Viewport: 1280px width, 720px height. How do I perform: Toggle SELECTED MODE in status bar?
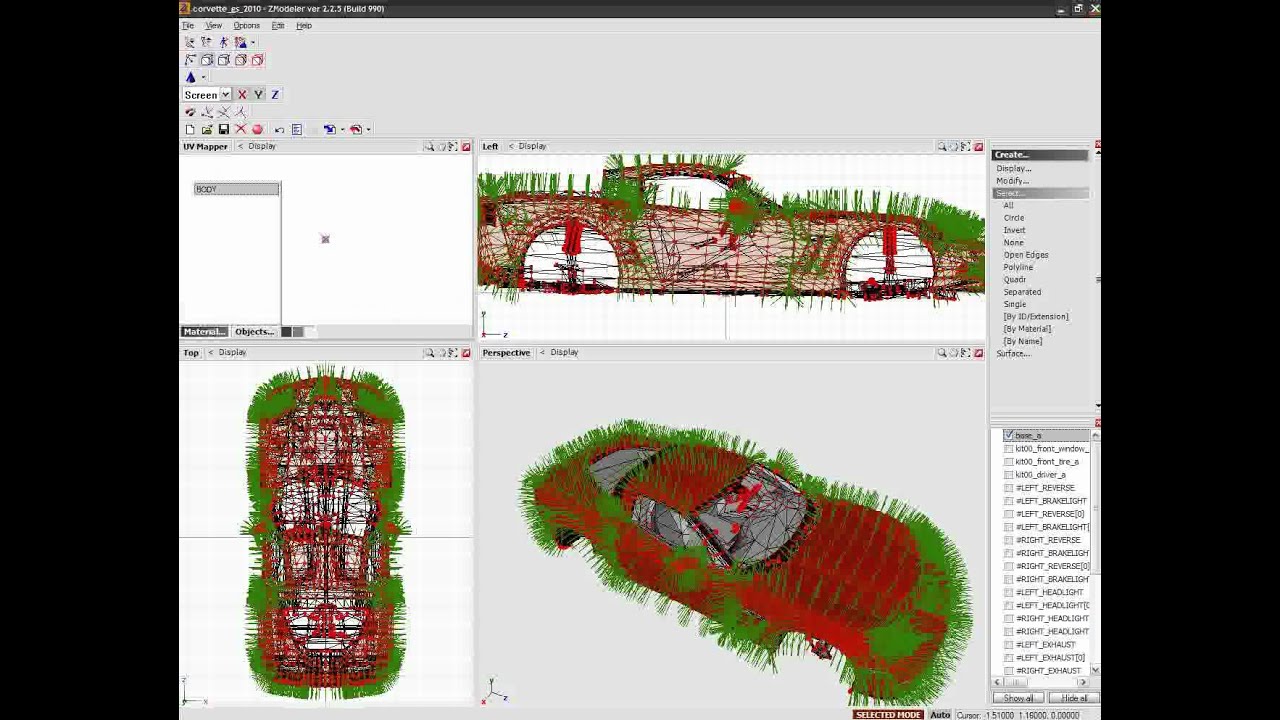pyautogui.click(x=887, y=715)
